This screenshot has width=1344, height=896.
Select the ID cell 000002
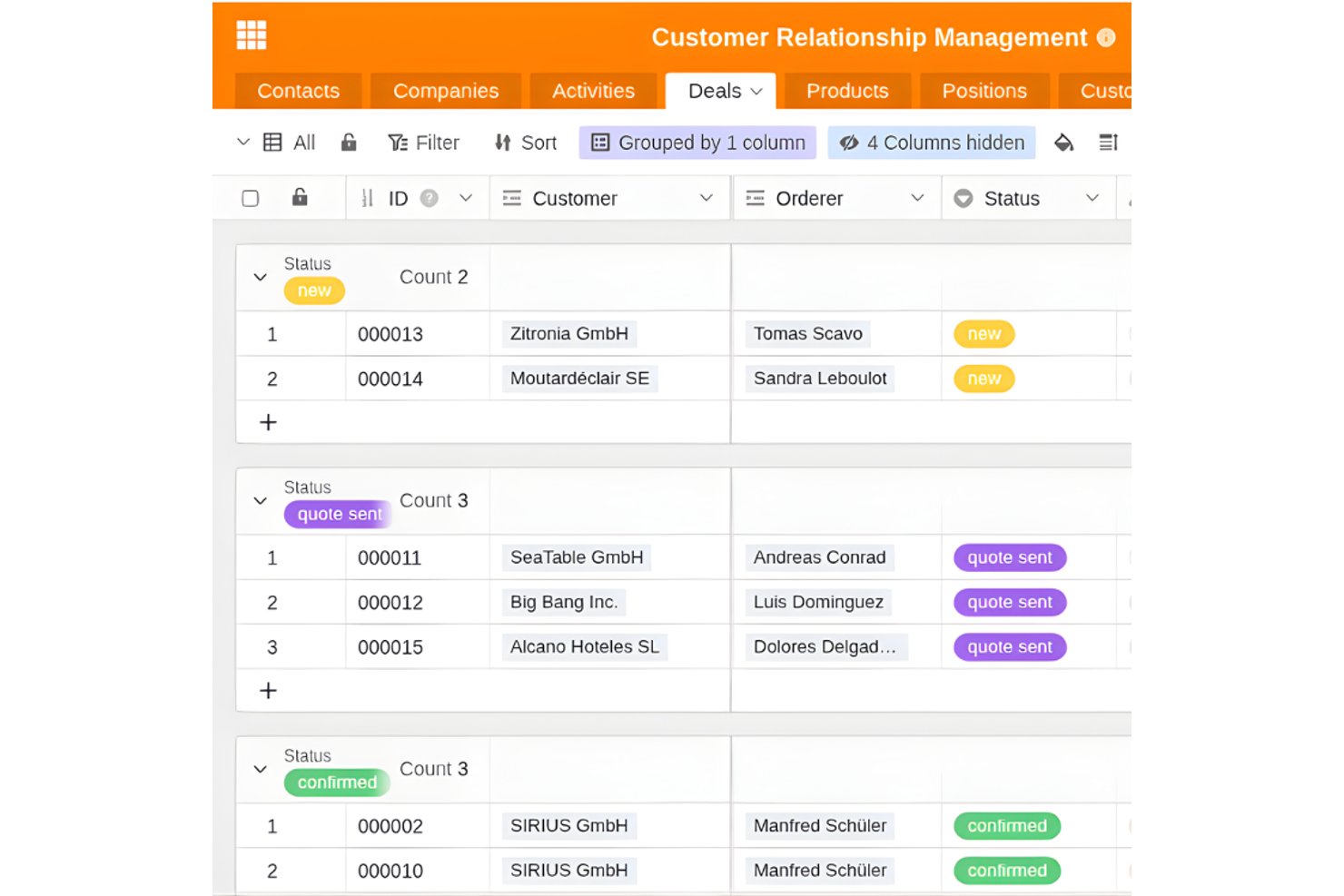click(x=418, y=826)
